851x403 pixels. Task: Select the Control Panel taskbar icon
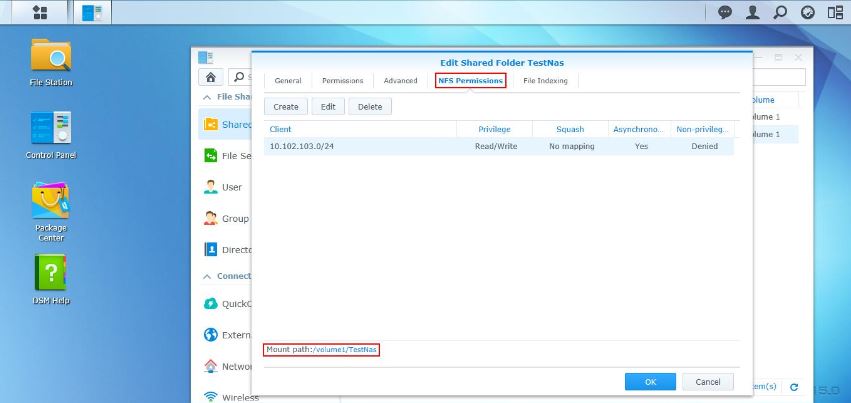point(92,12)
